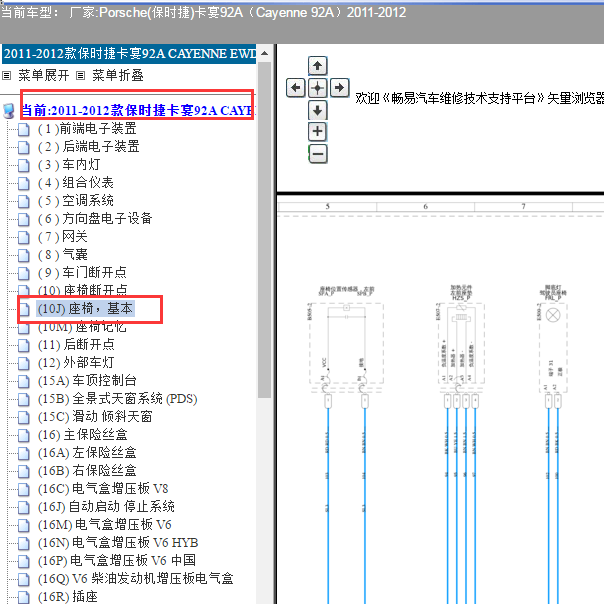Reset view with the center navigation button

click(317, 88)
